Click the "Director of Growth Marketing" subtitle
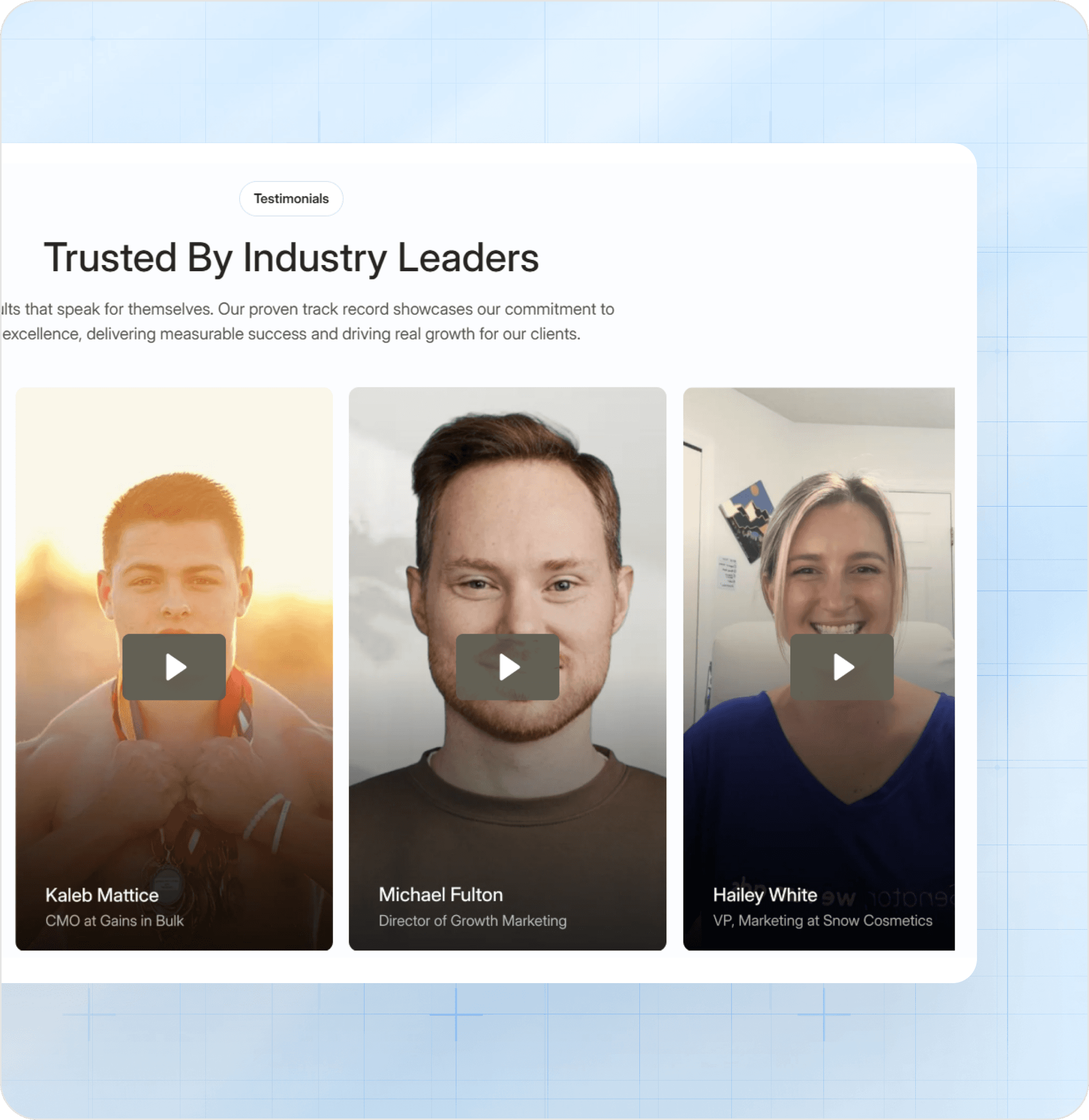Viewport: 1089px width, 1120px height. pos(472,921)
